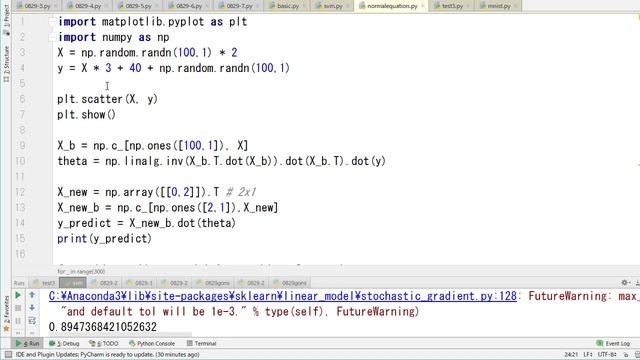640x360 pixels.
Task: Click the theta = np.linalg.inv line
Action: pos(222,161)
